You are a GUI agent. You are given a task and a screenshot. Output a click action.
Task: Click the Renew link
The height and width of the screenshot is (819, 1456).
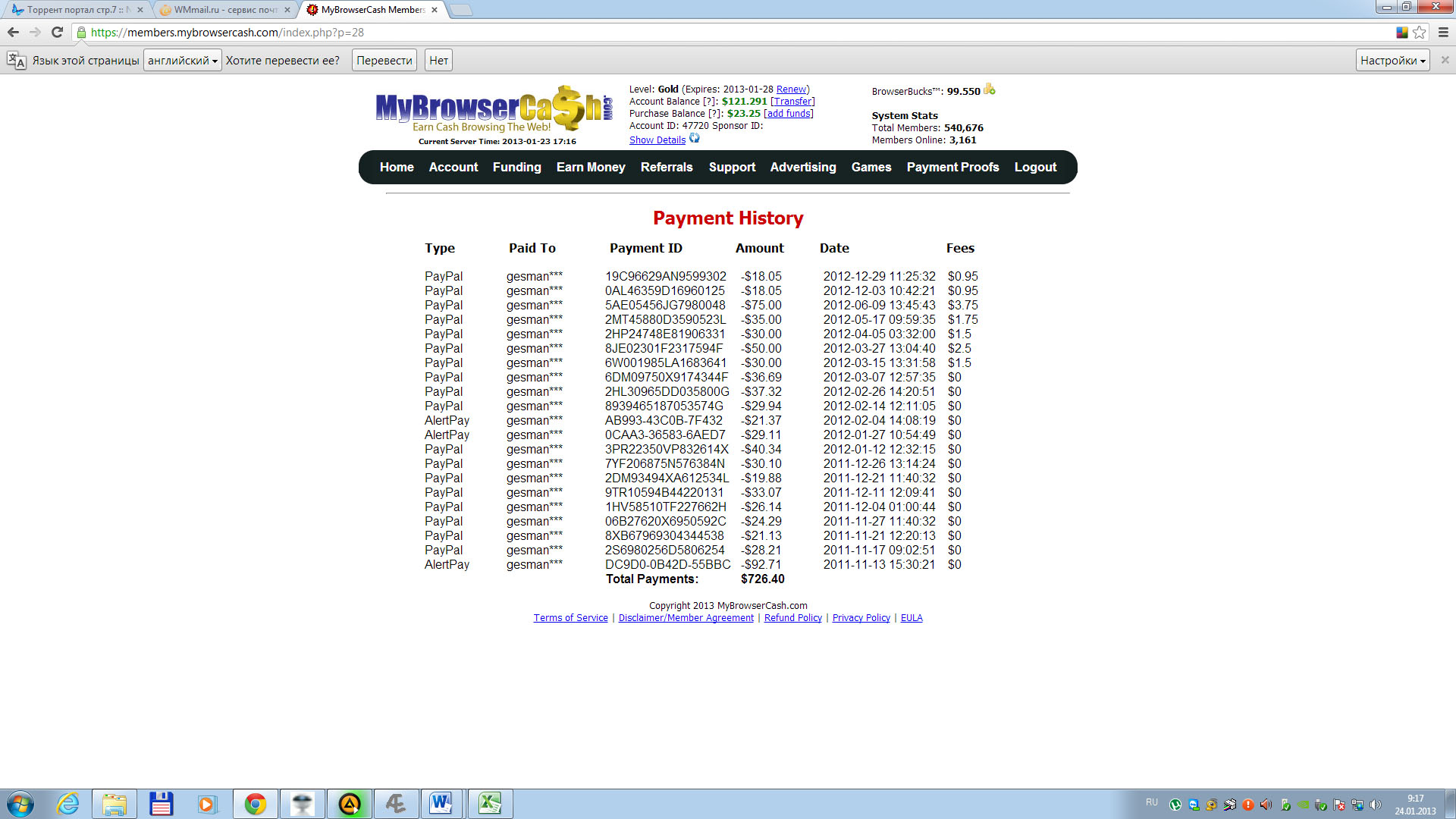tap(791, 89)
